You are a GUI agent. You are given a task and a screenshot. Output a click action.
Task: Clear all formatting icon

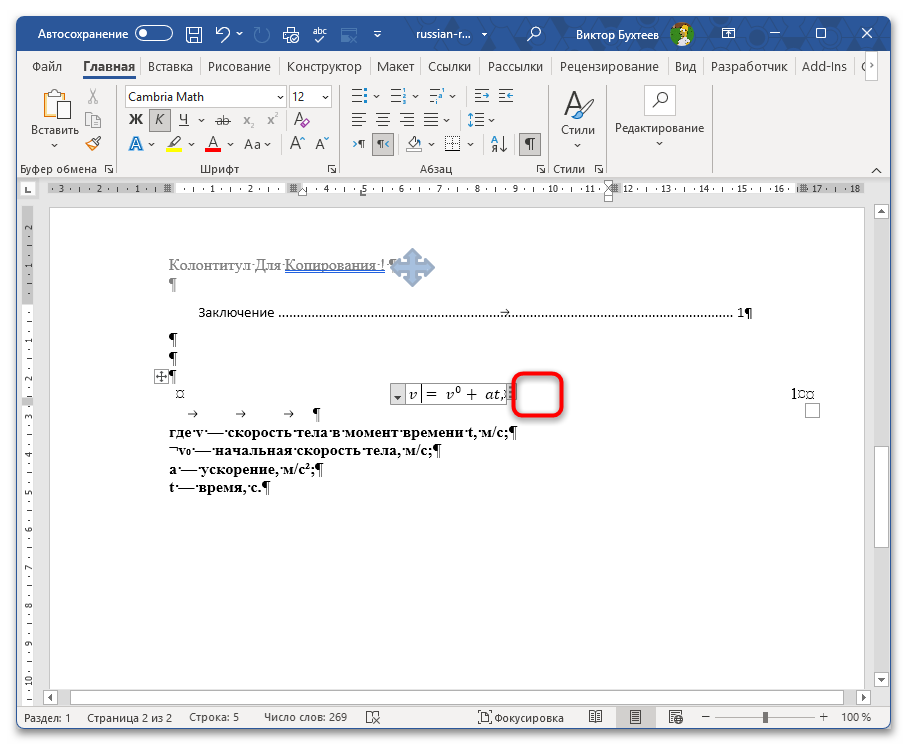coord(301,120)
